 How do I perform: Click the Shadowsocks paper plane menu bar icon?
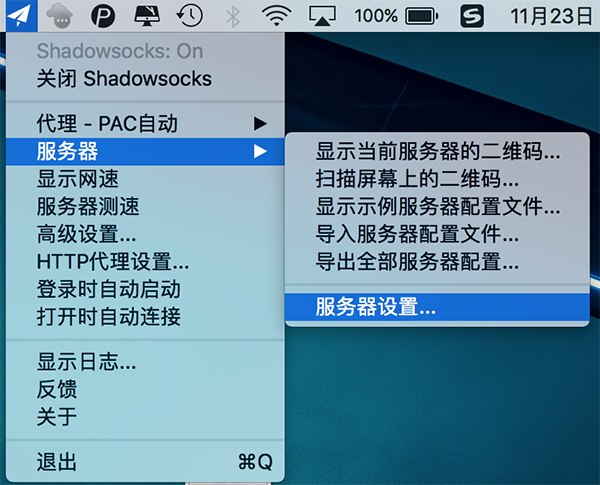pyautogui.click(x=22, y=16)
